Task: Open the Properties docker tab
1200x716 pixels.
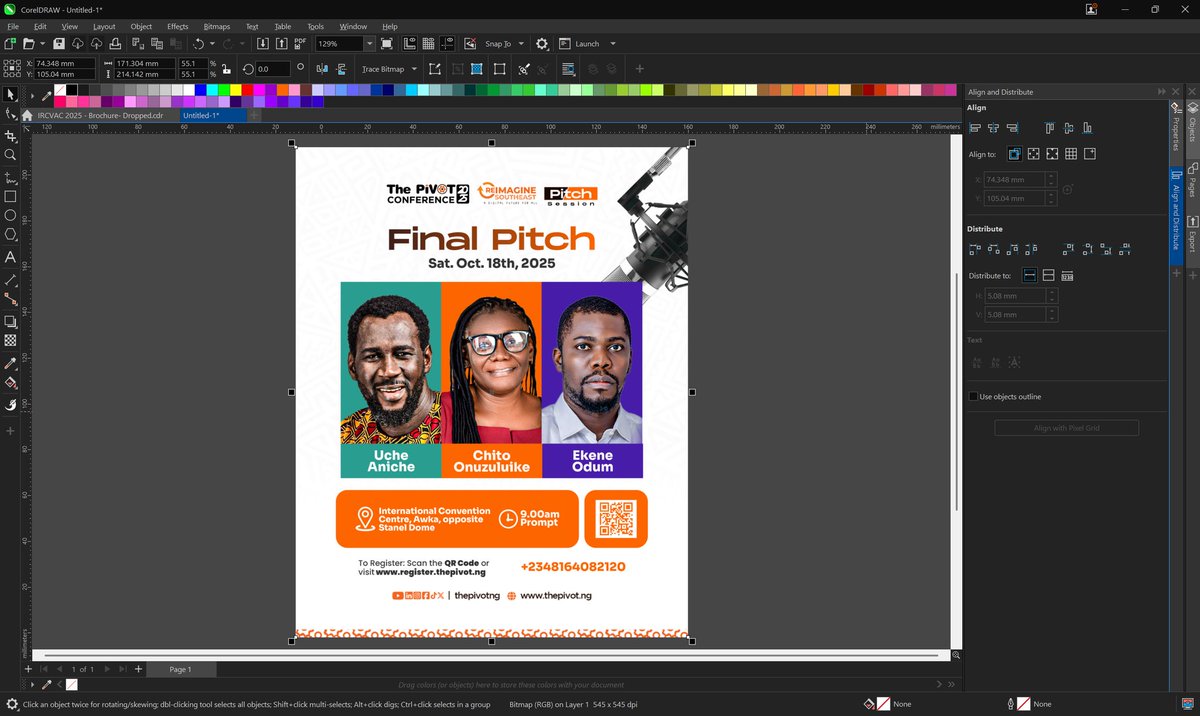Action: click(1176, 126)
